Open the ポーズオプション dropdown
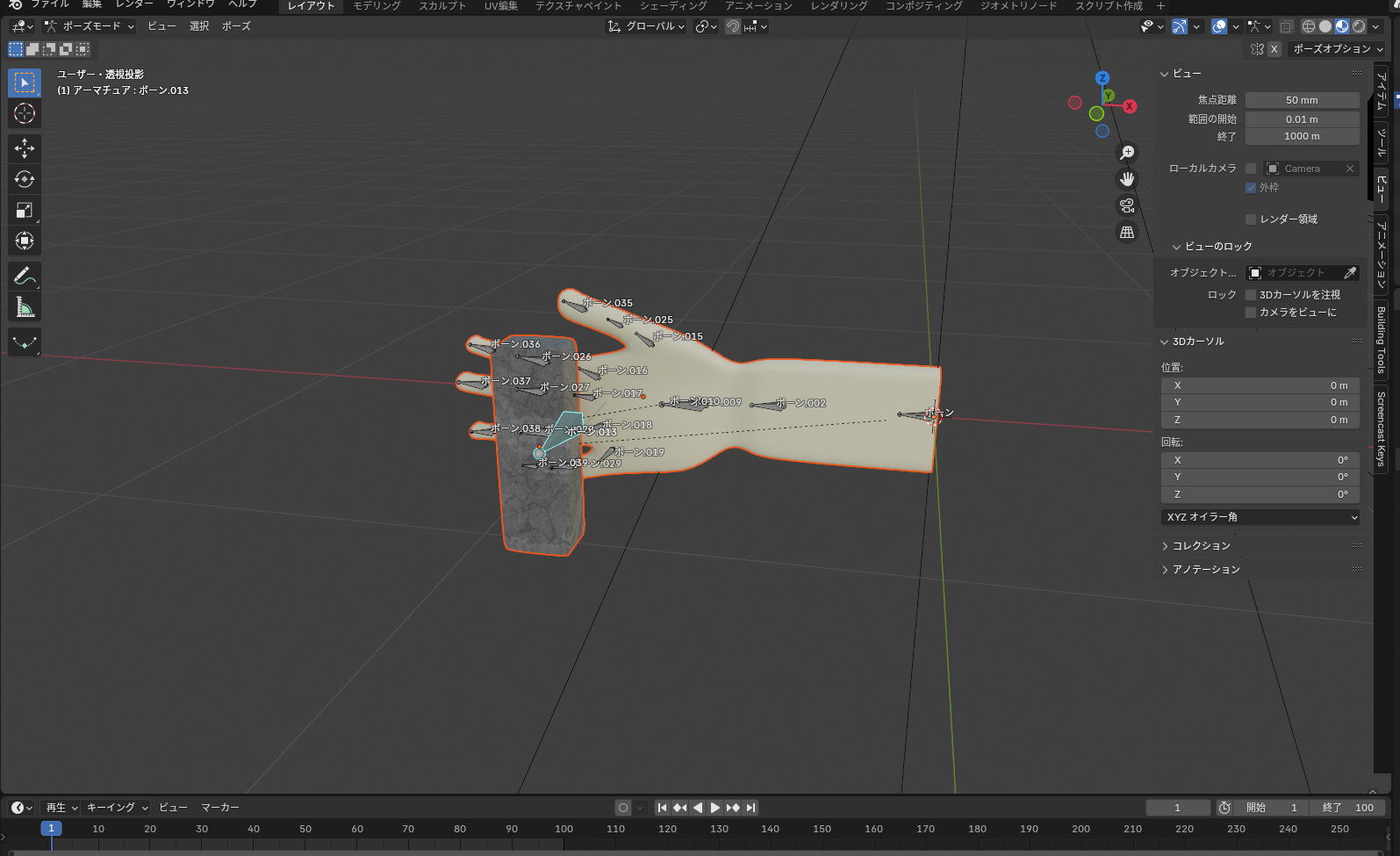Viewport: 1400px width, 856px height. tap(1337, 49)
